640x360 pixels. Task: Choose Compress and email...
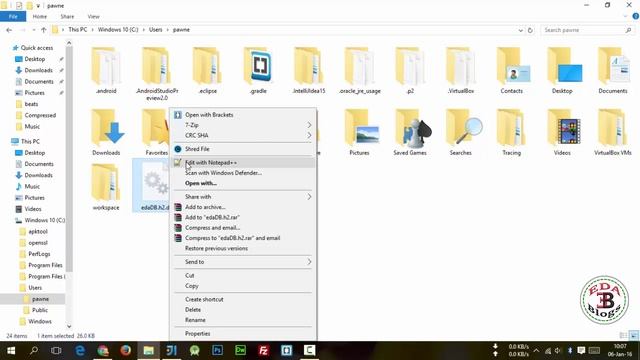click(243, 228)
